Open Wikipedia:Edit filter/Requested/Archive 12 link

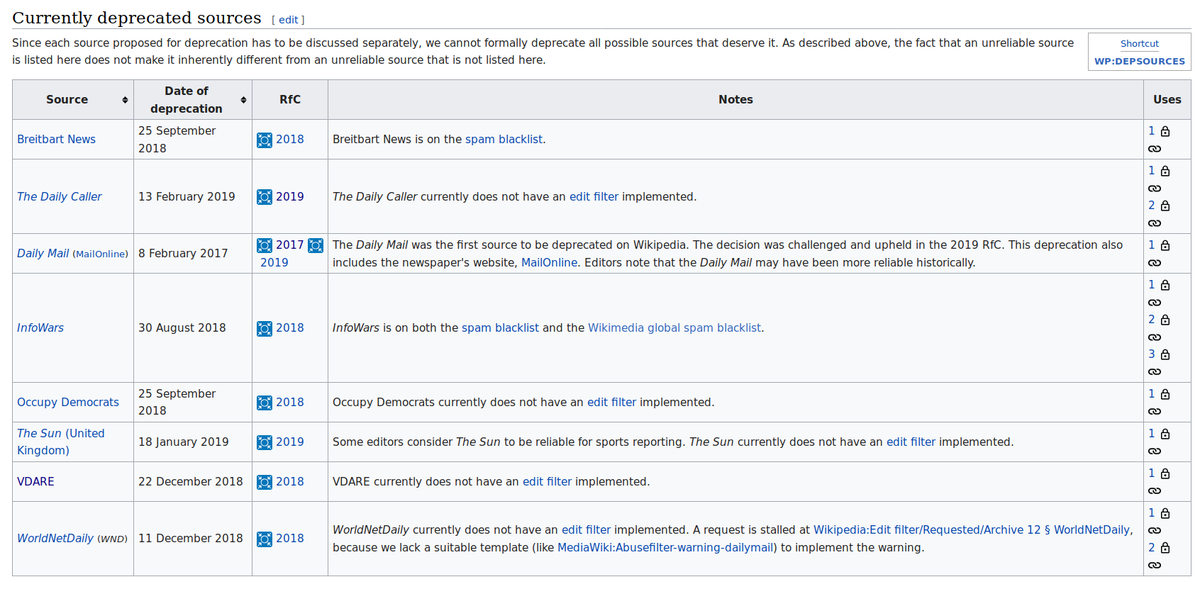pyautogui.click(x=972, y=530)
